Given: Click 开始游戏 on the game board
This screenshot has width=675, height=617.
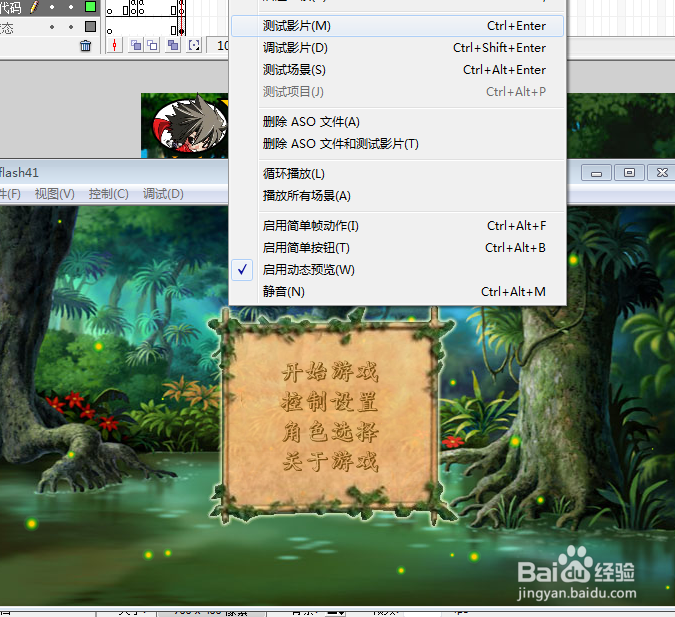Looking at the screenshot, I should (x=330, y=372).
